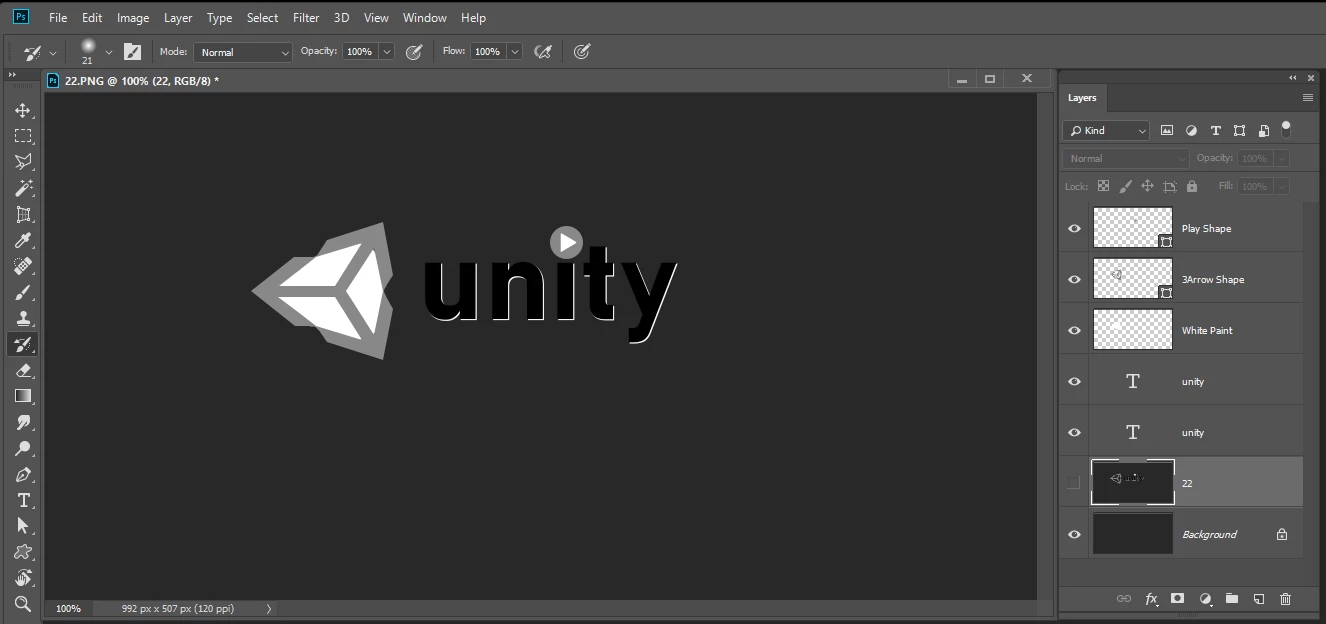
Task: Open the Image menu
Action: pos(133,18)
